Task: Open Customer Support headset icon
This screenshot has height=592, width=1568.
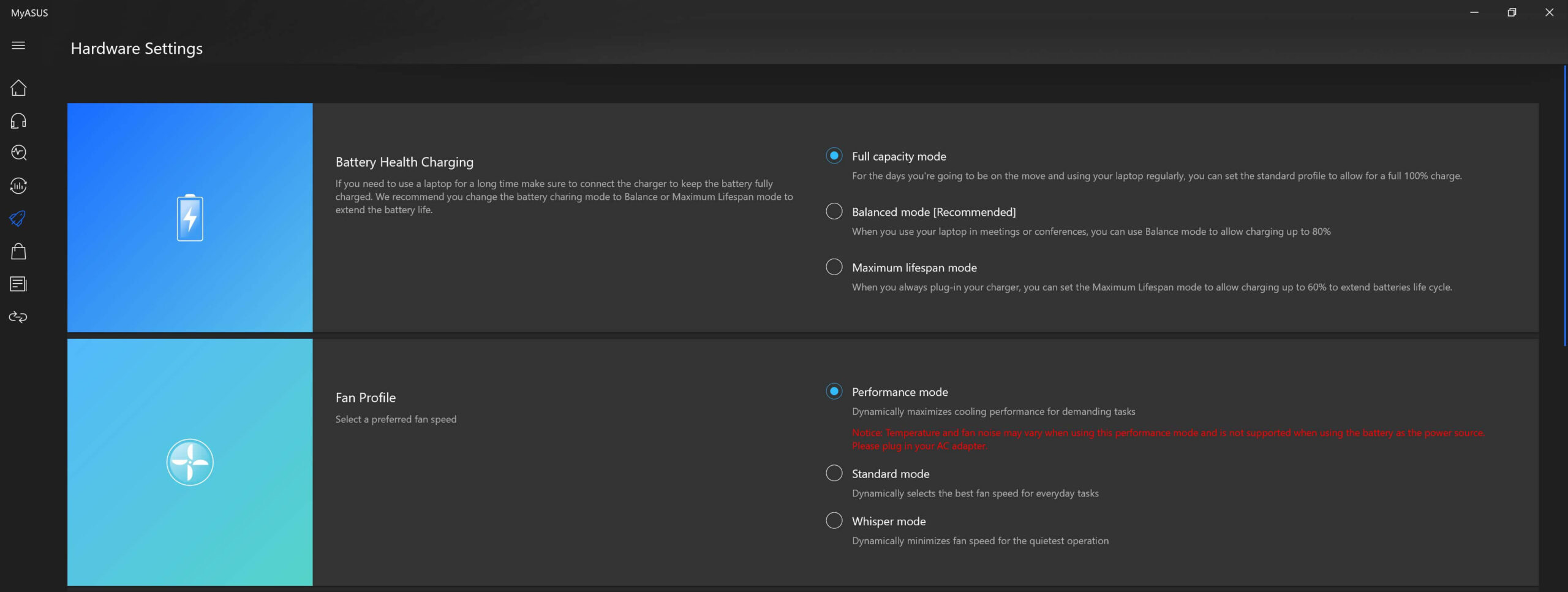Action: pos(18,121)
